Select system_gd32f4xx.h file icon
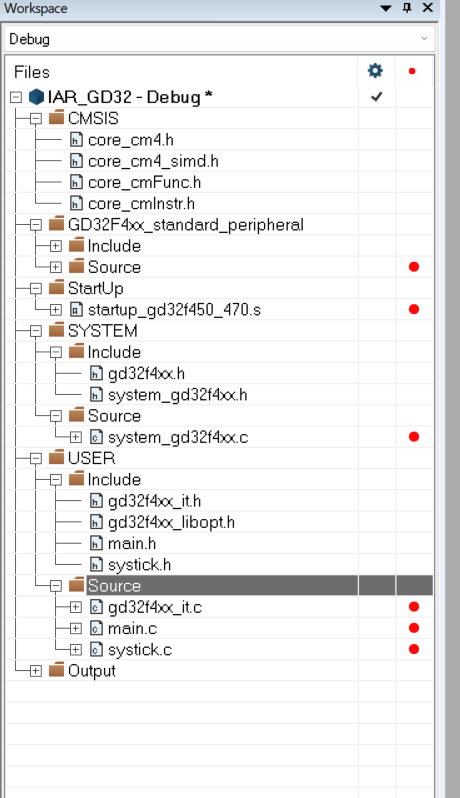This screenshot has height=798, width=460. (96, 394)
